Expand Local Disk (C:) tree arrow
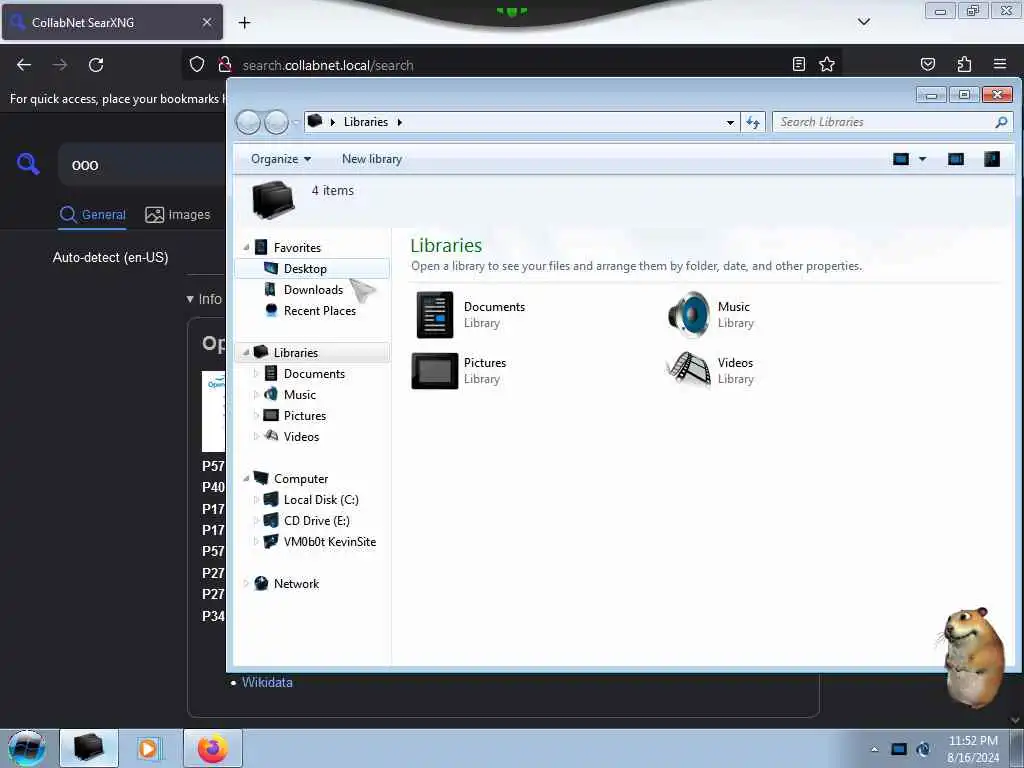This screenshot has height=768, width=1024. coord(256,500)
